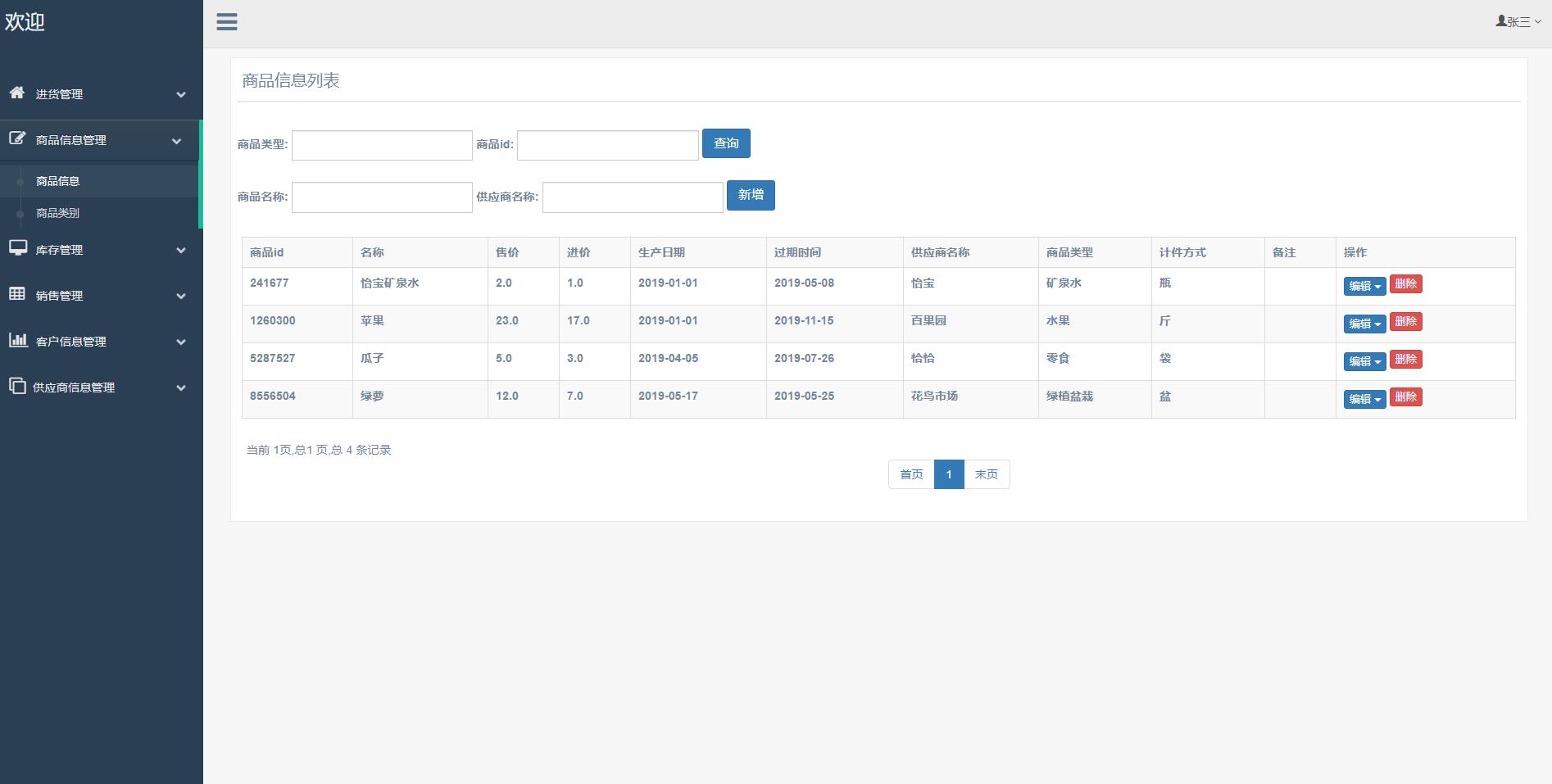Click the user icon next to 张三
Viewport: 1552px width, 784px height.
[1501, 21]
